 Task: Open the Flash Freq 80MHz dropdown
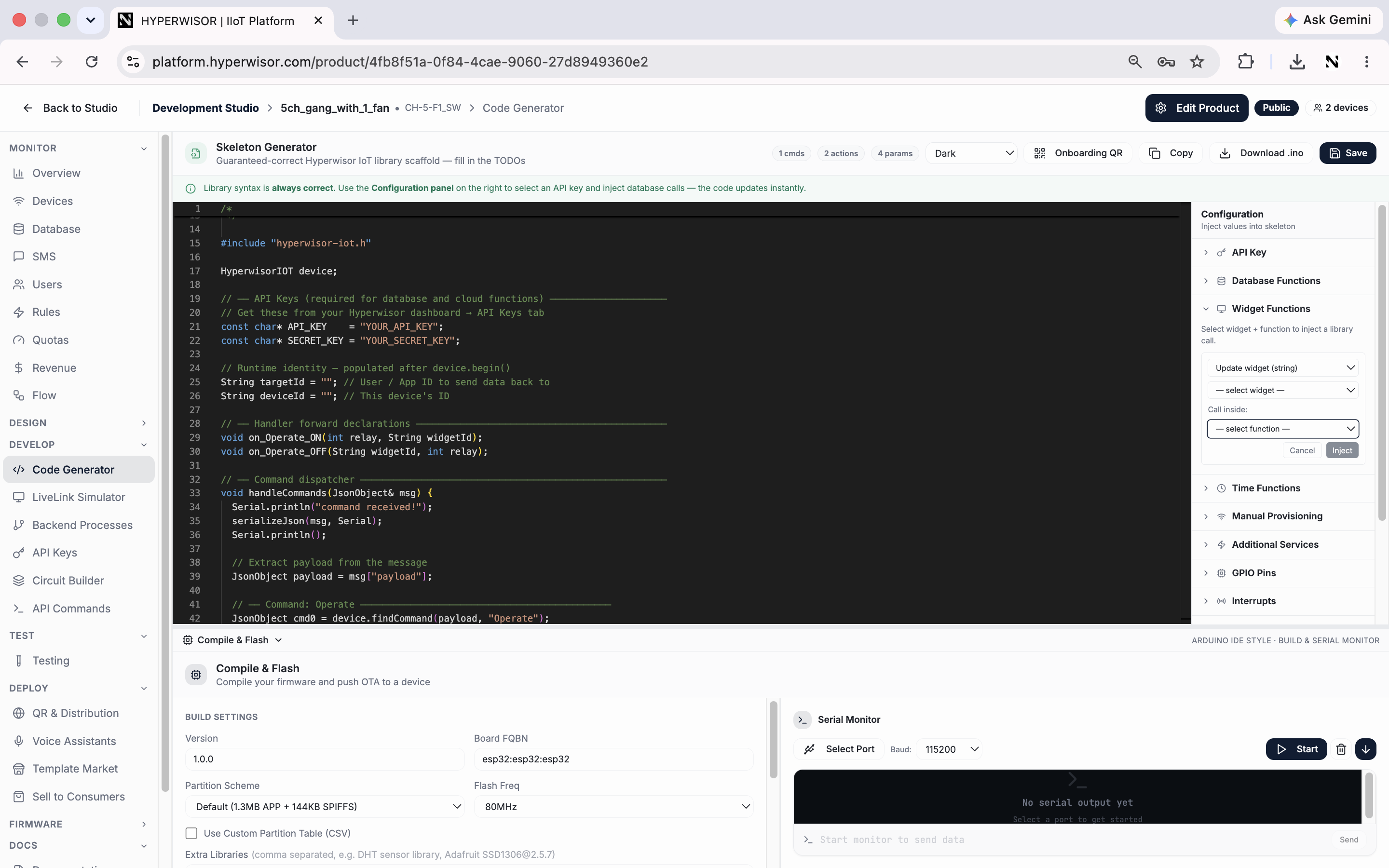coord(613,807)
